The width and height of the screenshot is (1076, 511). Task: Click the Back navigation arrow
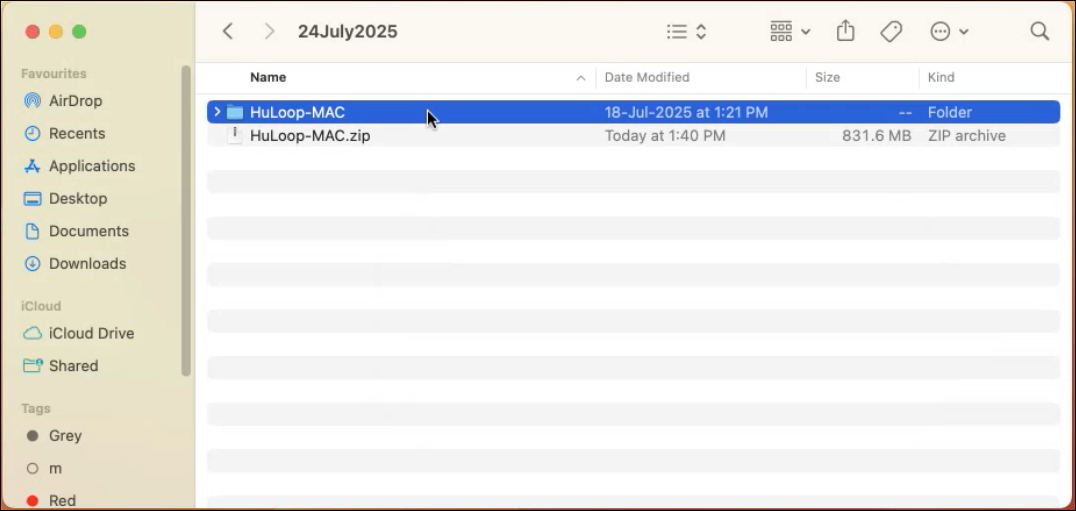click(228, 32)
